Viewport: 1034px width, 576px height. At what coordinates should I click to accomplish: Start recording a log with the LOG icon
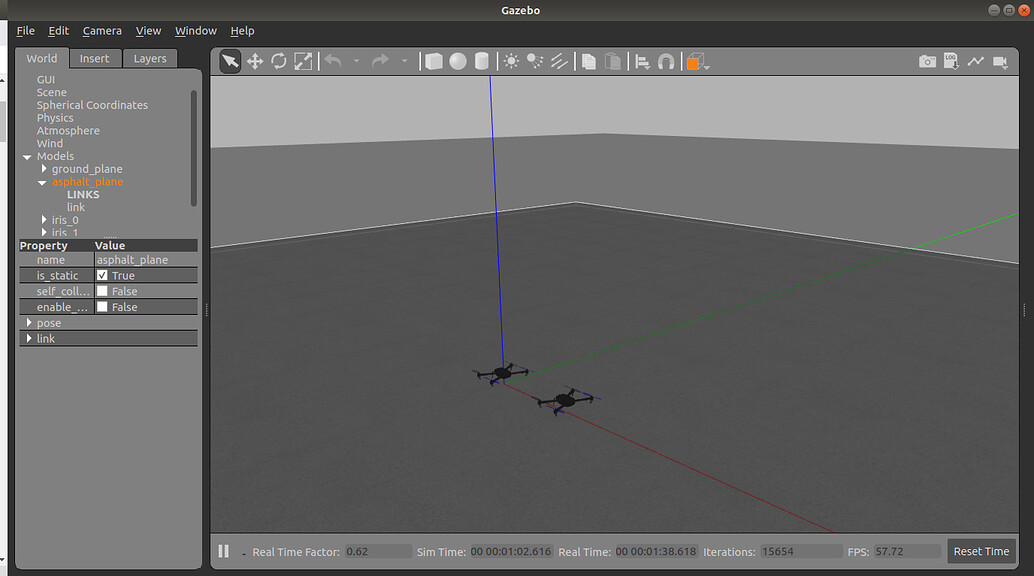coord(951,60)
